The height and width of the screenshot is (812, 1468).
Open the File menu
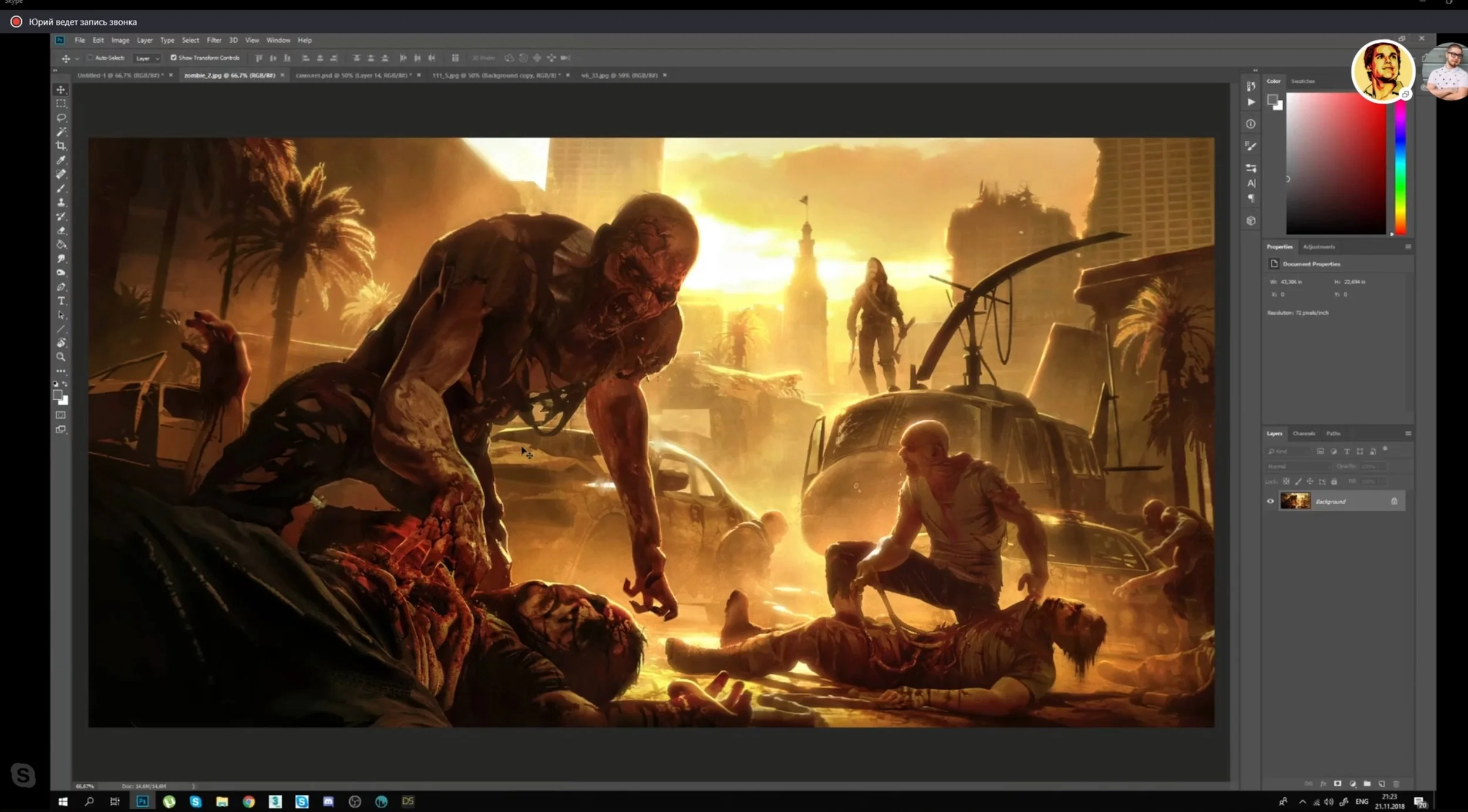point(80,40)
